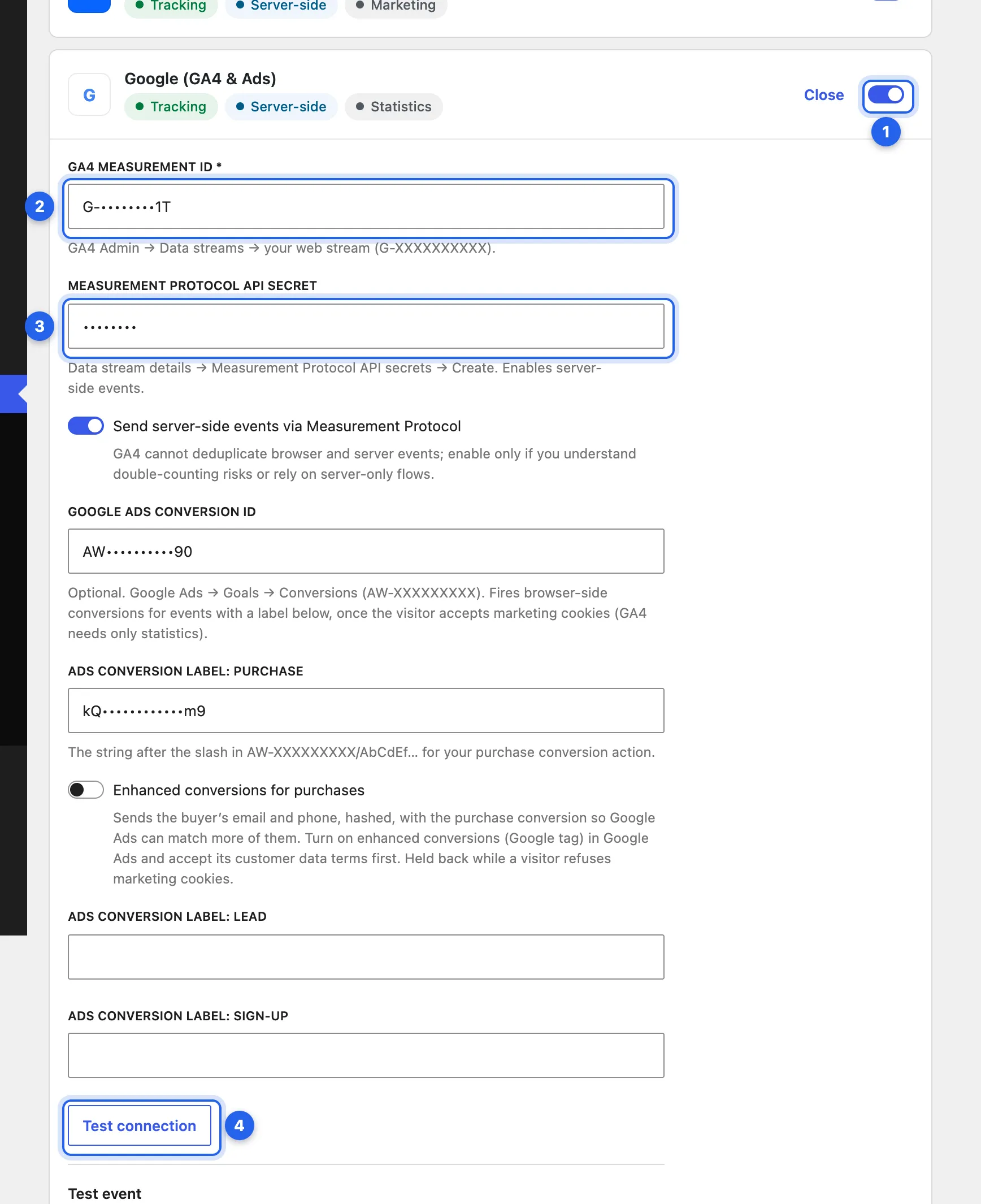Image resolution: width=981 pixels, height=1204 pixels.
Task: Click the Measurement Protocol API Secret field
Action: click(366, 326)
